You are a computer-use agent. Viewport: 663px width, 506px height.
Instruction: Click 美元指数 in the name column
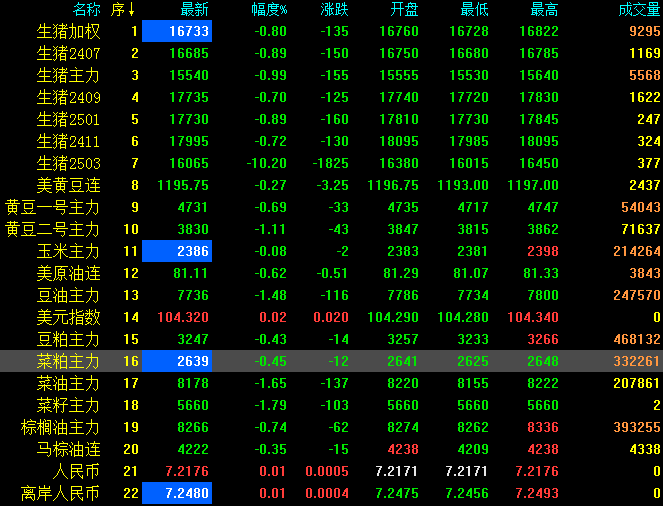[x=68, y=317]
